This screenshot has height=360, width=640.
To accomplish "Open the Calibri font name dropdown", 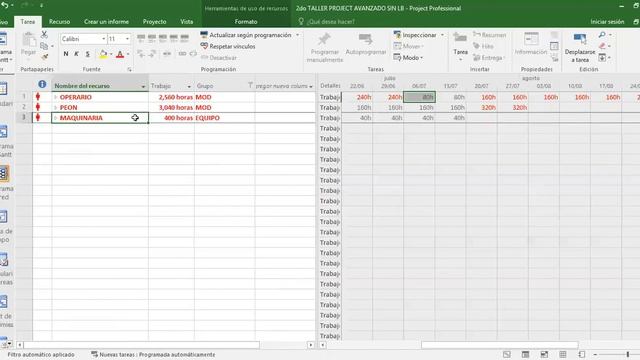I will (x=103, y=39).
